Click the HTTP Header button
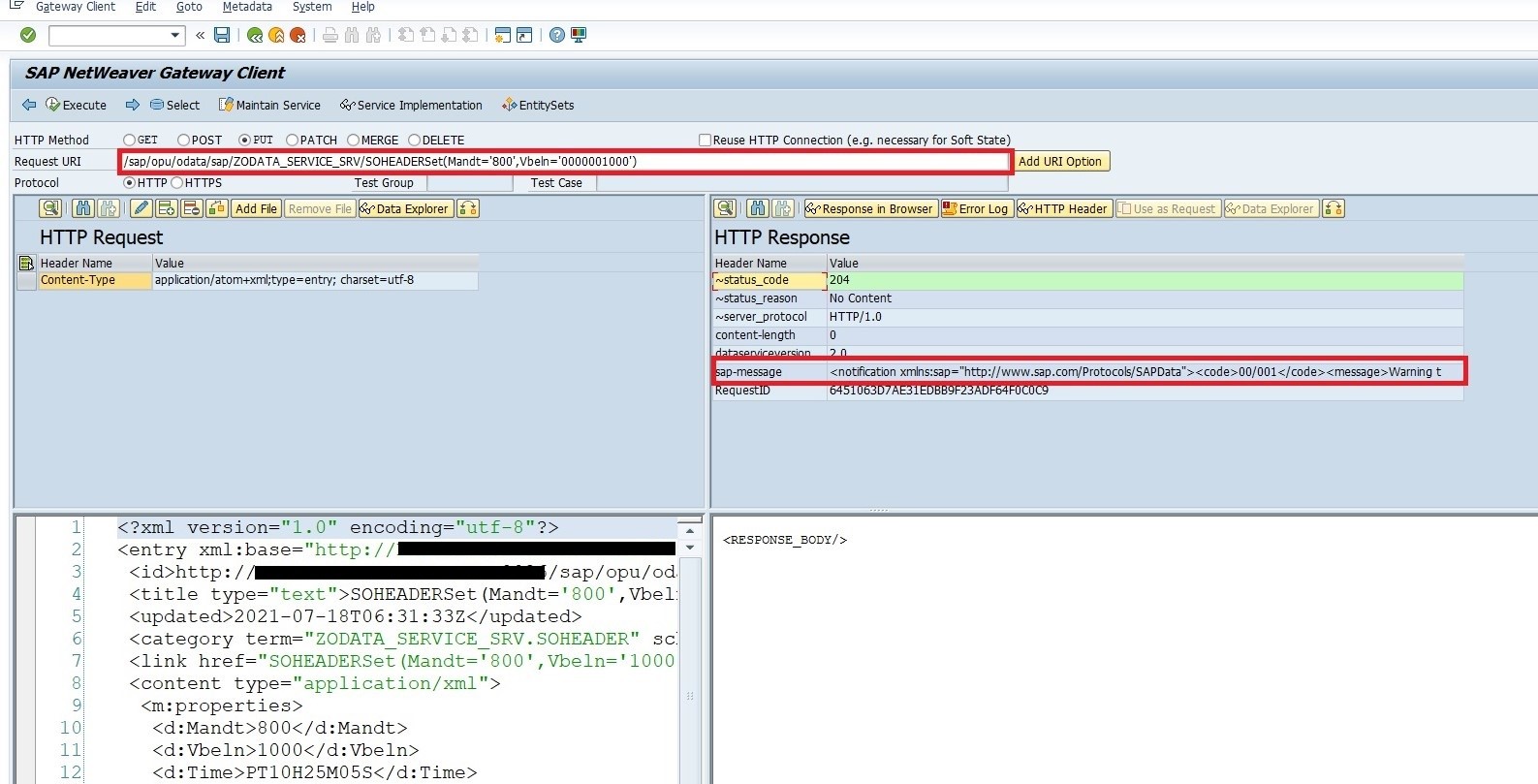 click(x=1063, y=208)
